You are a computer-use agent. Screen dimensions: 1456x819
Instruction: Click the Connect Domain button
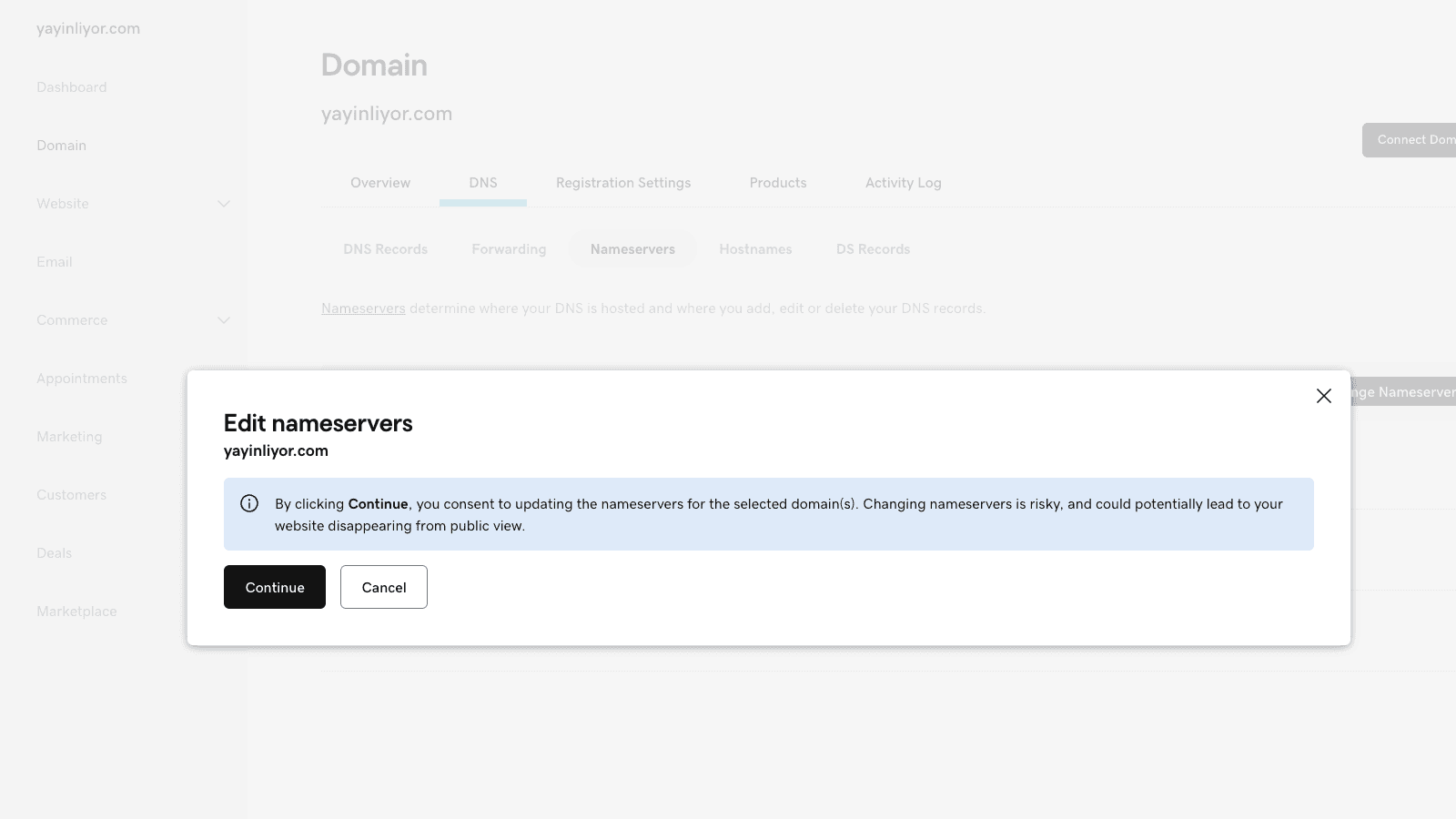click(1409, 140)
